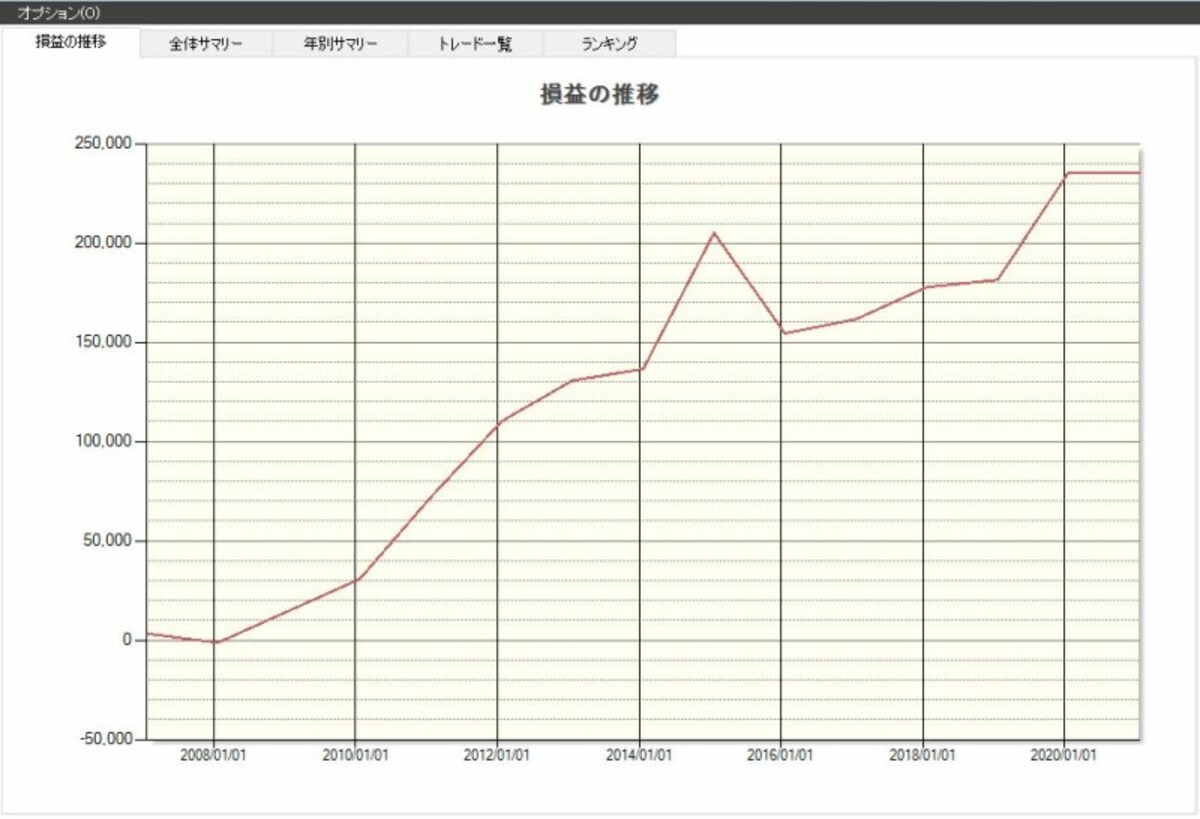
Task: Click the profit line dip at 2016/01/01
Action: pos(781,333)
